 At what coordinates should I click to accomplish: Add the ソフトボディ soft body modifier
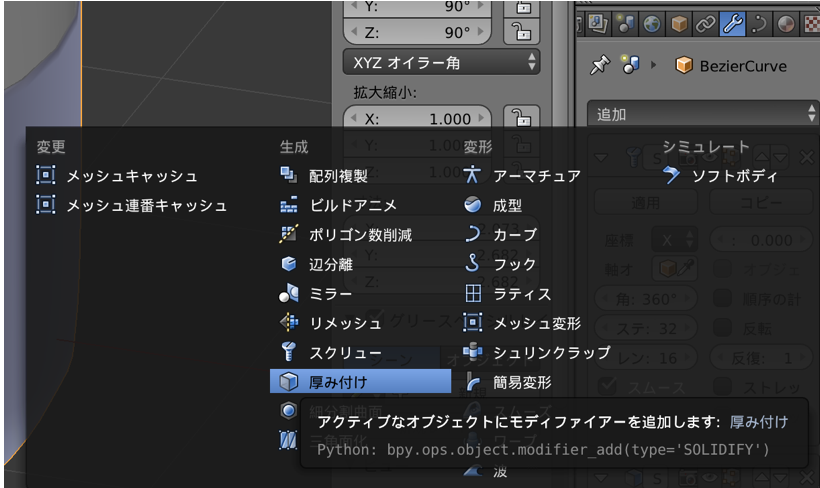pos(720,176)
